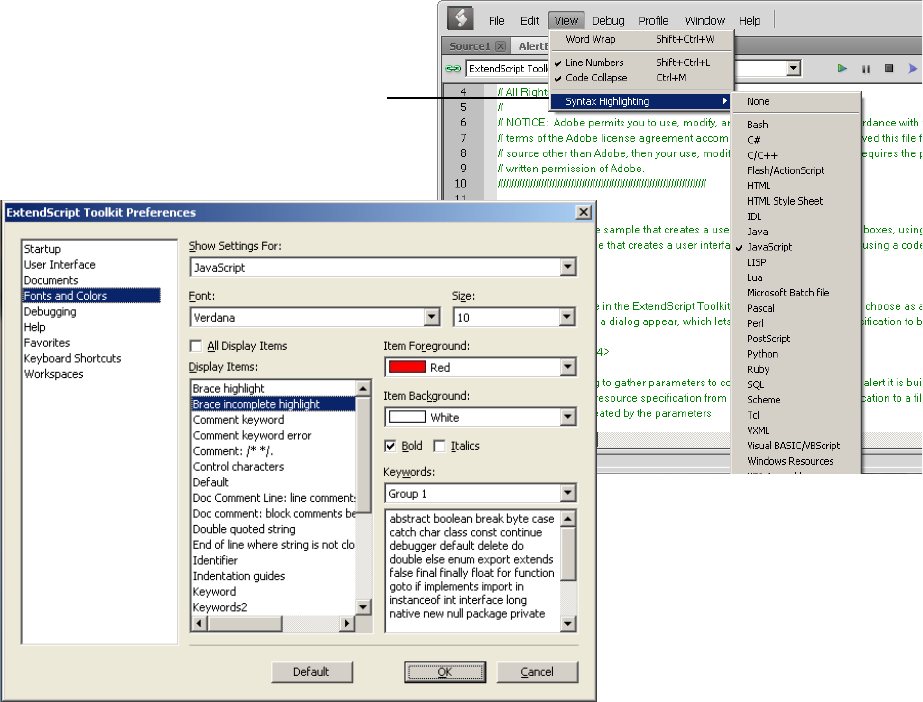The width and height of the screenshot is (923, 702).
Task: Open the Edit menu
Action: pyautogui.click(x=529, y=21)
